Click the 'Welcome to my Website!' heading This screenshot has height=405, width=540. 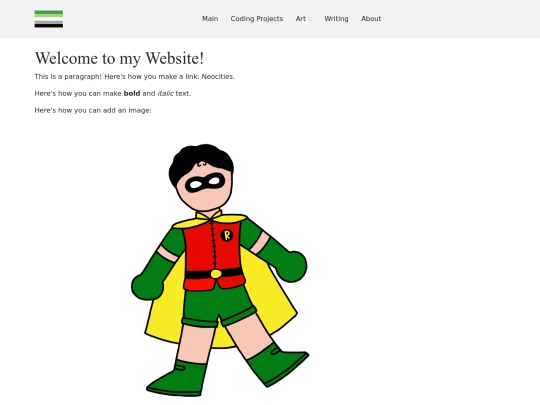(x=120, y=58)
